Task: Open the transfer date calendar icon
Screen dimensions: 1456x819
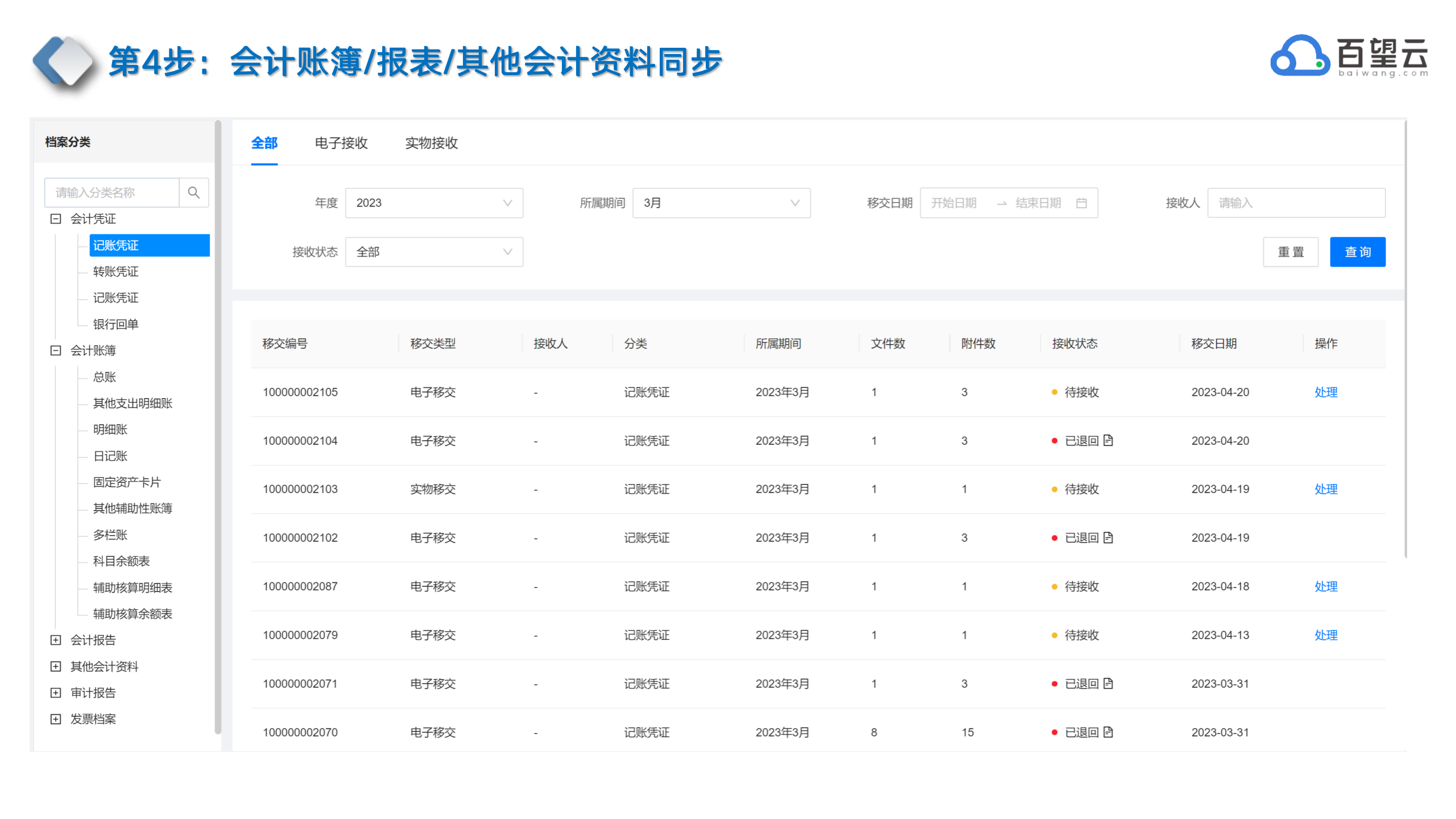Action: click(x=1081, y=203)
